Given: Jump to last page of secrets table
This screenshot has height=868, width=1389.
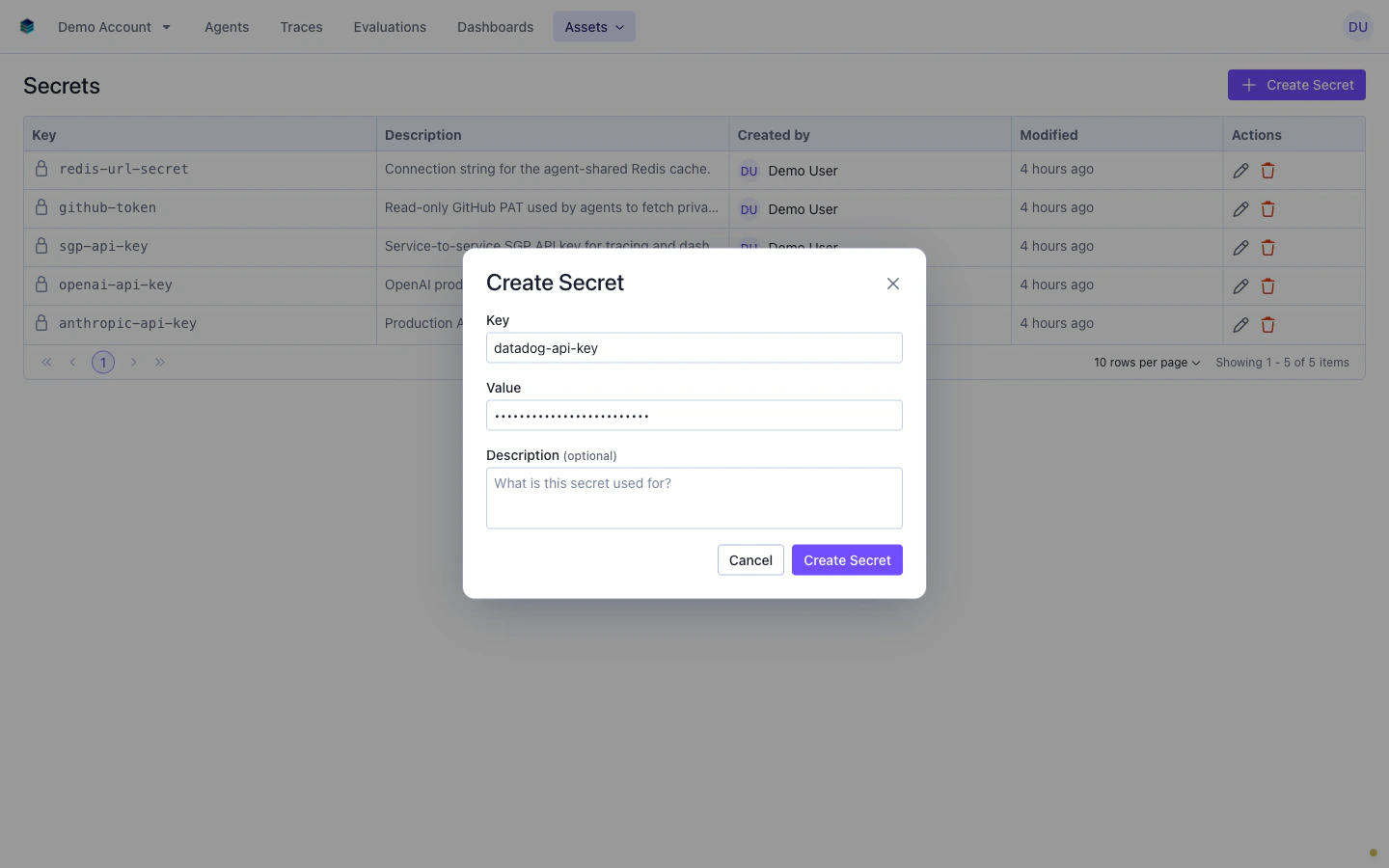Looking at the screenshot, I should coord(160,363).
